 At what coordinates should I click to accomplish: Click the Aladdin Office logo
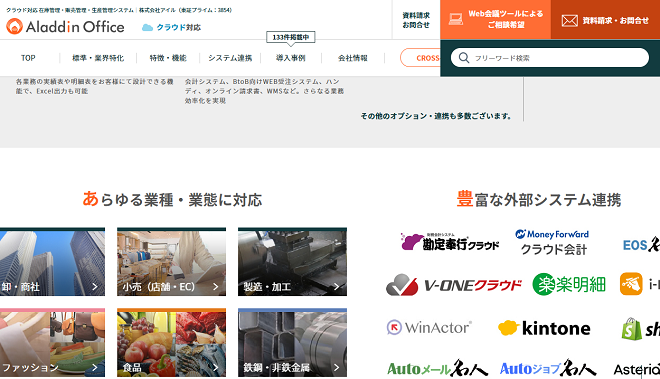coord(65,27)
